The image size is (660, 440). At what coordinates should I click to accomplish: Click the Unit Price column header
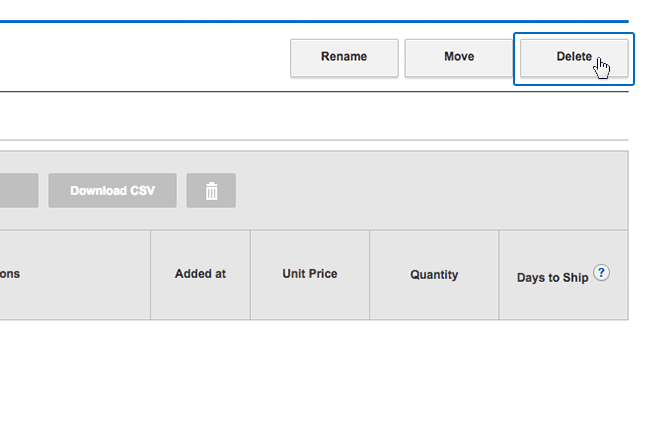click(309, 274)
